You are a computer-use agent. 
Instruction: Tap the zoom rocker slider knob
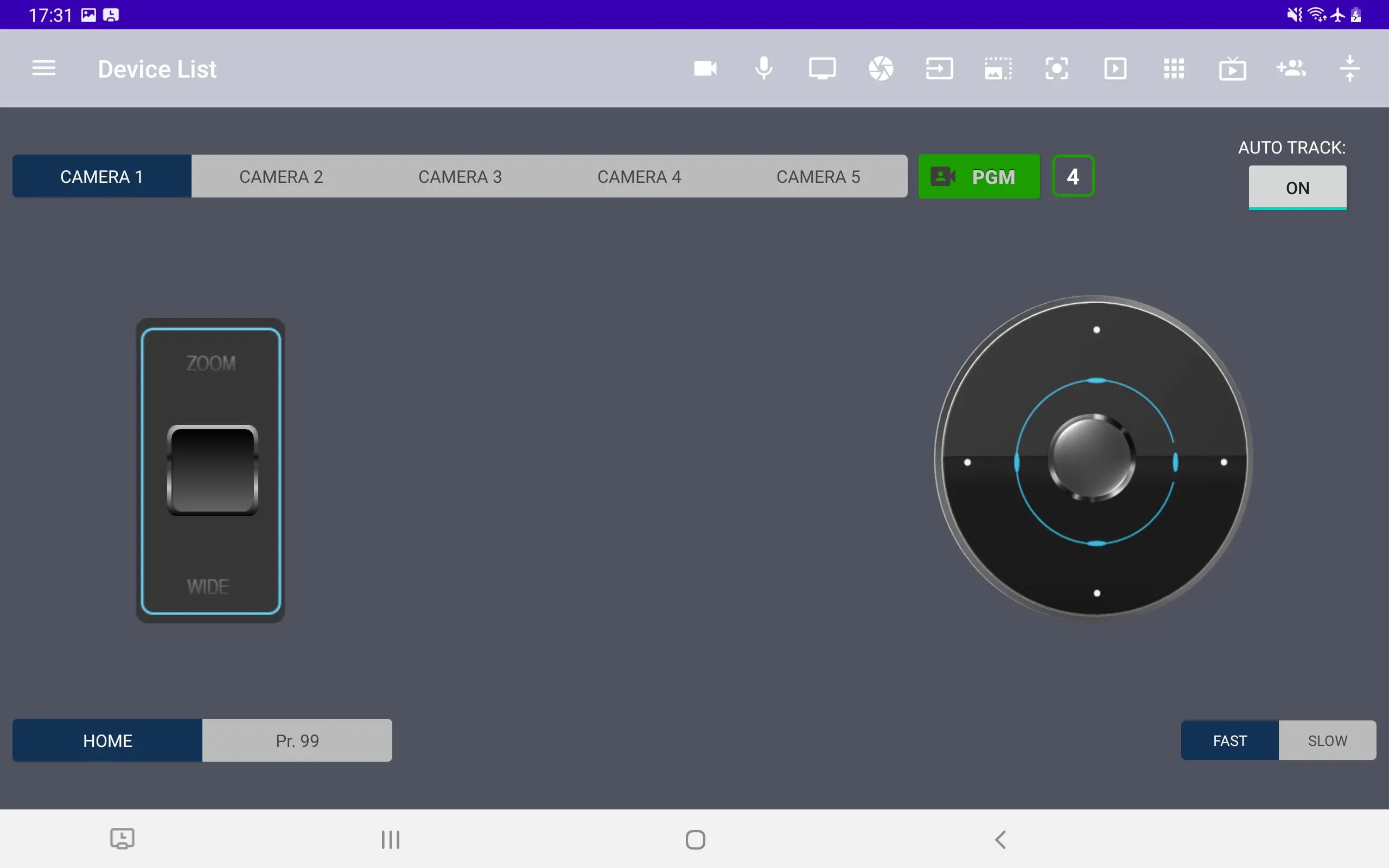[x=212, y=470]
